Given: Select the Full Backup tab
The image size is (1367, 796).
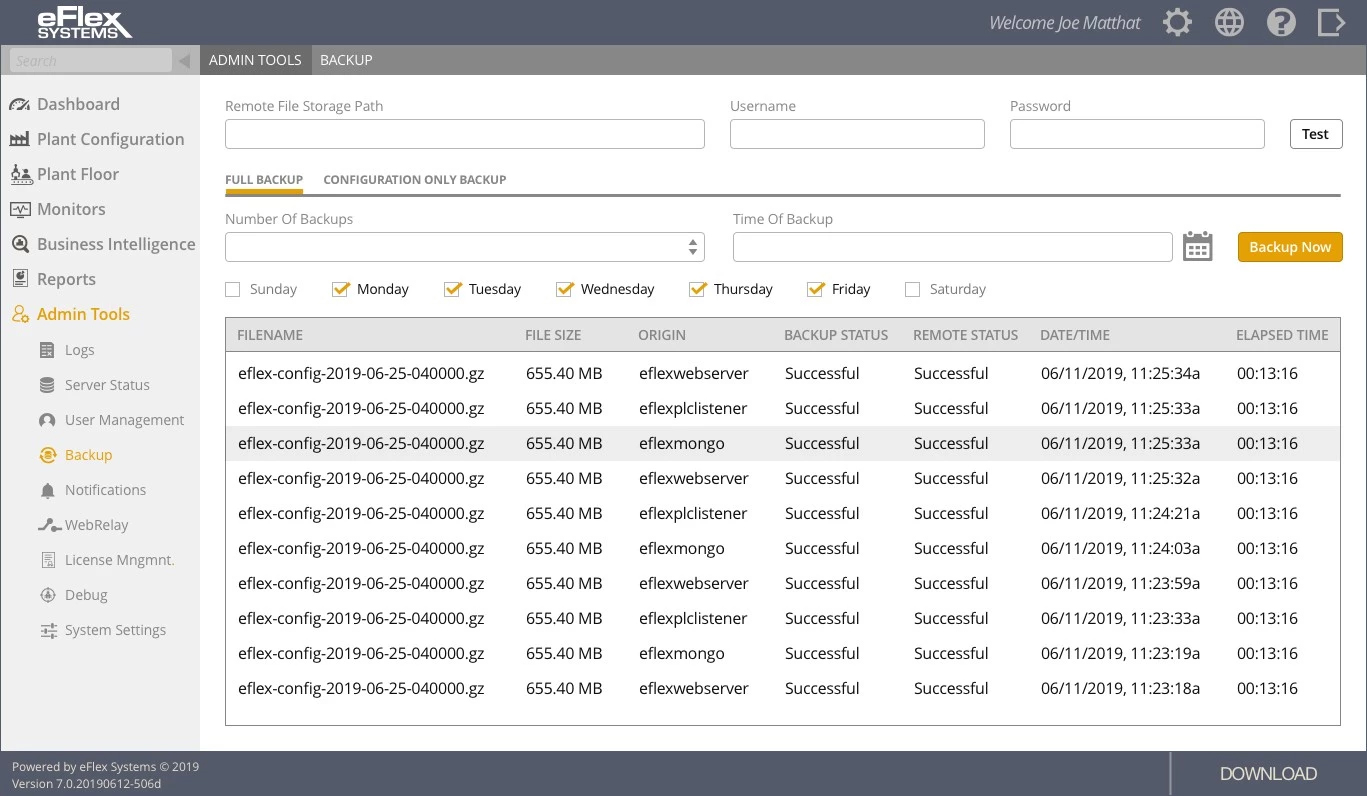Looking at the screenshot, I should [264, 180].
